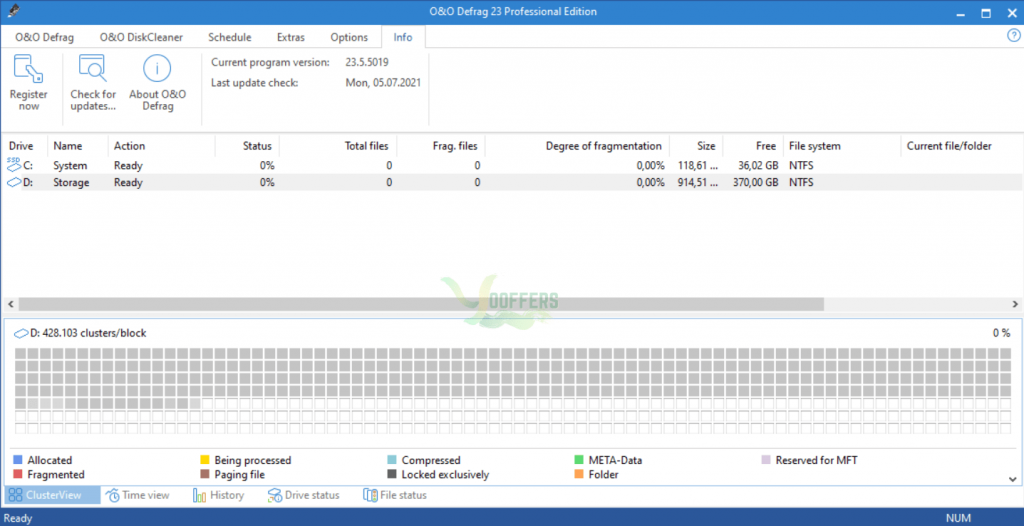The height and width of the screenshot is (526, 1024).
Task: Open the File status view tab
Action: (395, 495)
